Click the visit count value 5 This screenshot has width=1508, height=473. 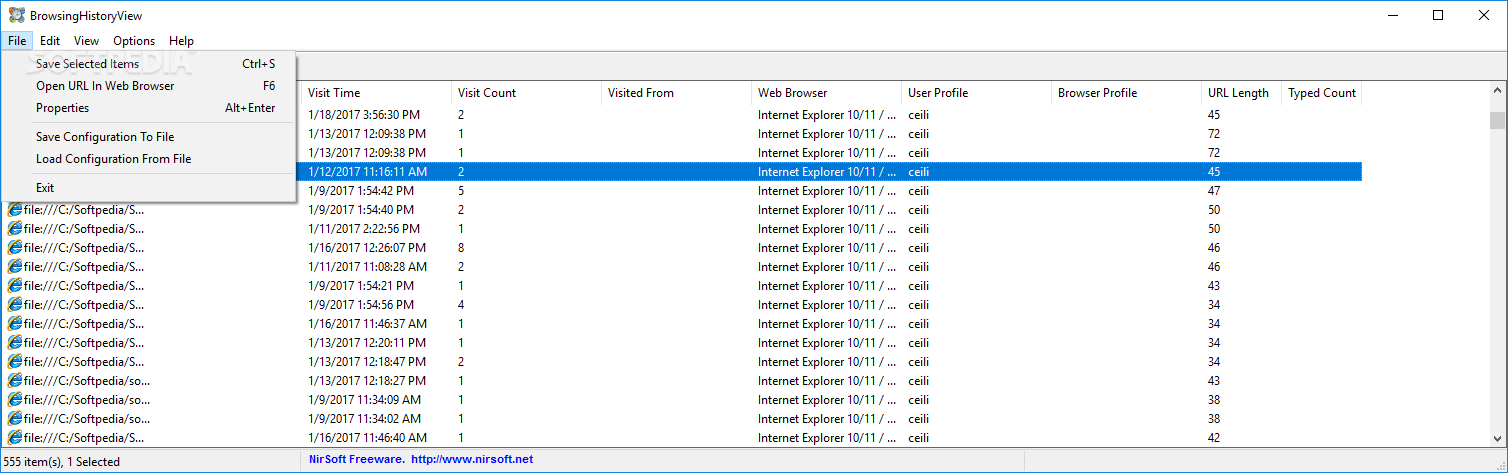[x=461, y=191]
